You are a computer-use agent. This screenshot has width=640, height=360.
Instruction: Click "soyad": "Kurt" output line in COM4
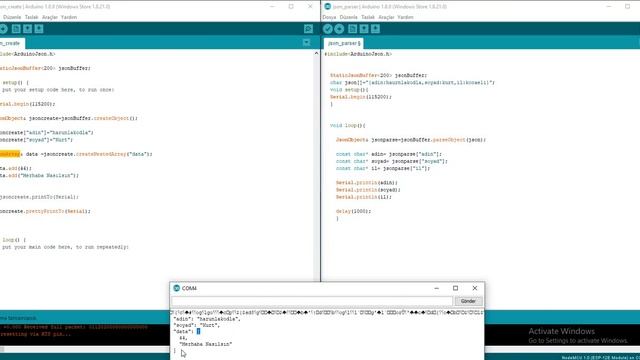[196, 325]
